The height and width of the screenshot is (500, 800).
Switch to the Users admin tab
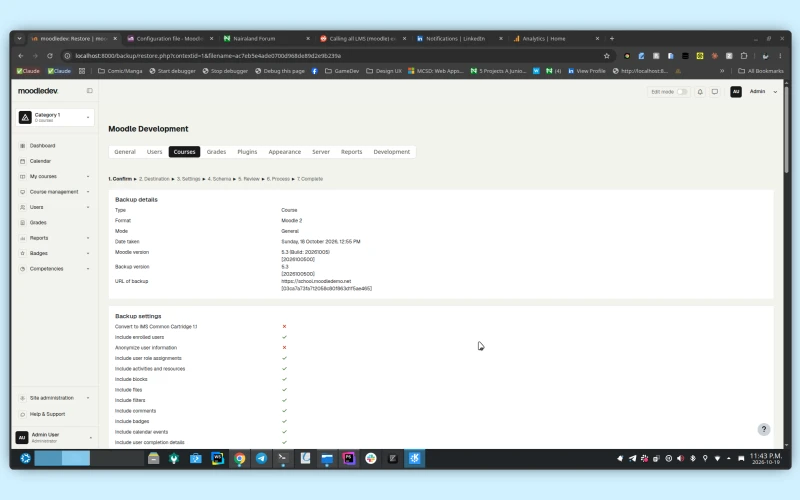pyautogui.click(x=154, y=152)
